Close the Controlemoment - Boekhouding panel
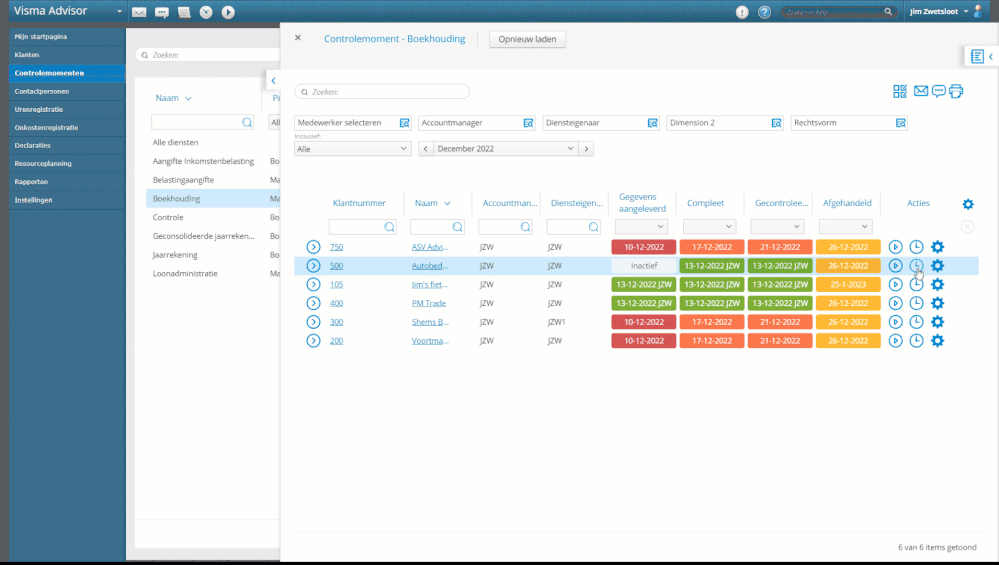999x565 pixels. (298, 38)
